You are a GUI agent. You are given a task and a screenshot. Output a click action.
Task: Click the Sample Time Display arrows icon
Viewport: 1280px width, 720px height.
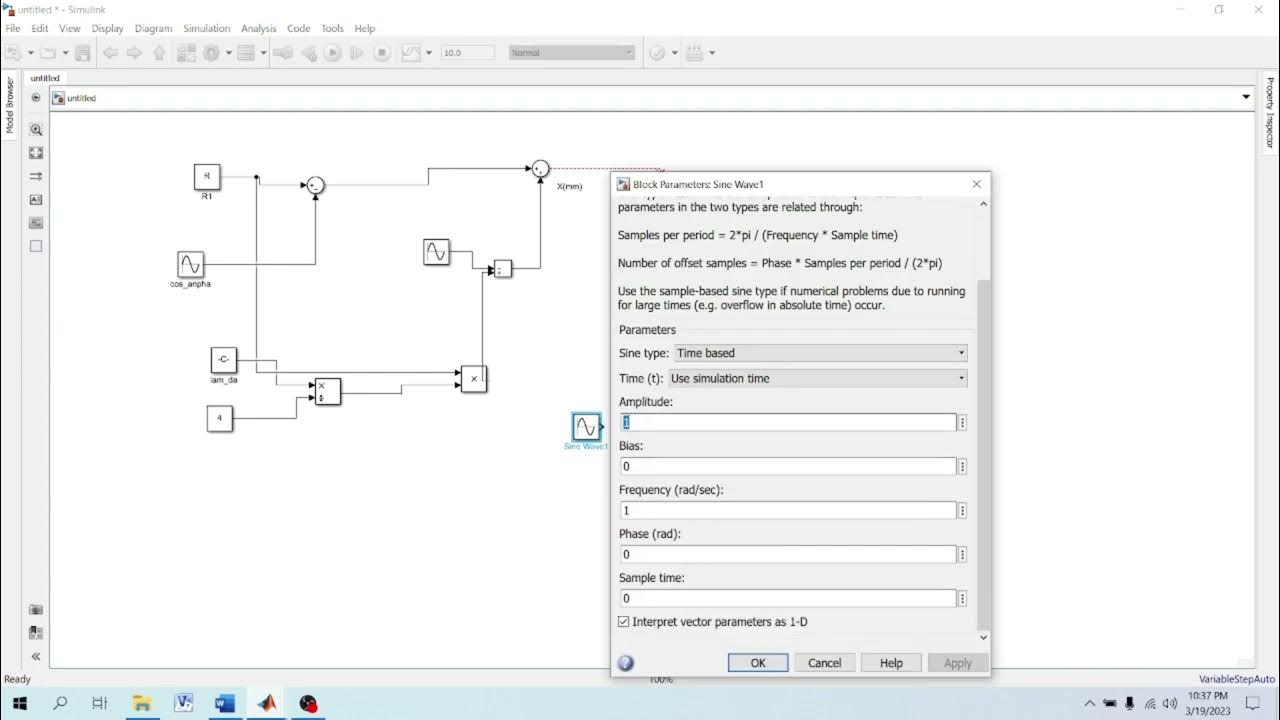[36, 176]
